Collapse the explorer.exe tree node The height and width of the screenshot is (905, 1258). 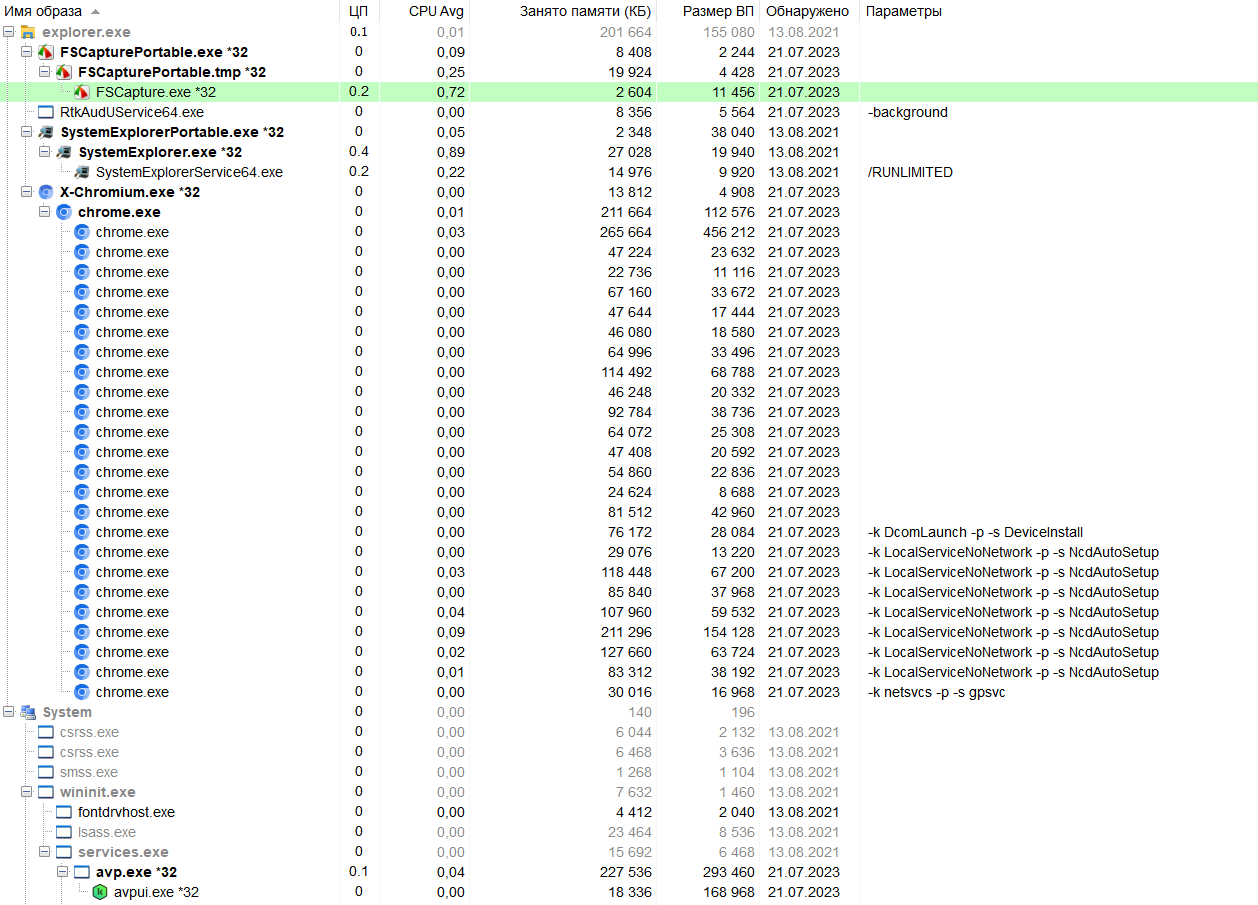(x=9, y=32)
